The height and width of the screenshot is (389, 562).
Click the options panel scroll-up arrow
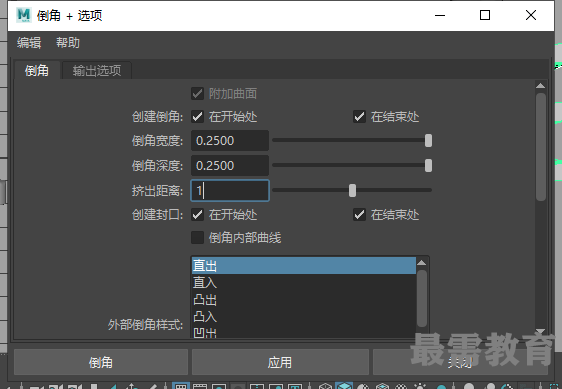click(x=540, y=86)
